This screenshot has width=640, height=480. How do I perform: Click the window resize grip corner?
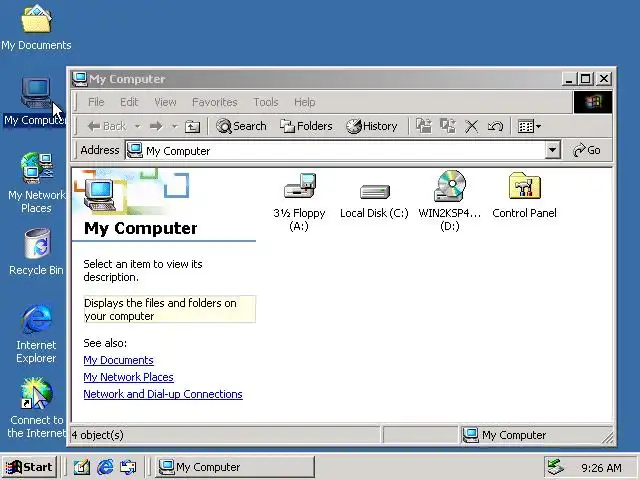(608, 438)
